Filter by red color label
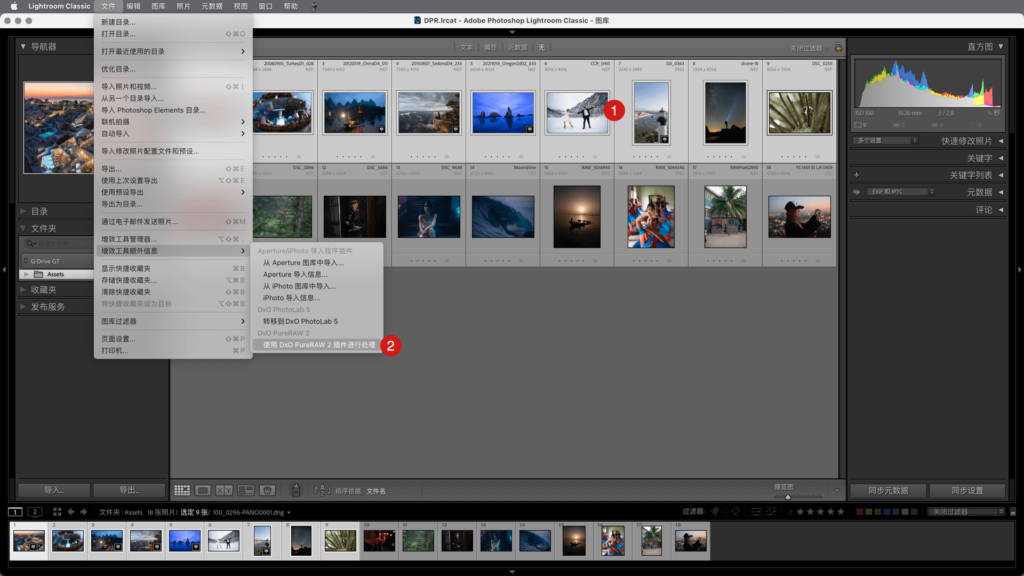Viewport: 1024px width, 576px height. click(859, 512)
